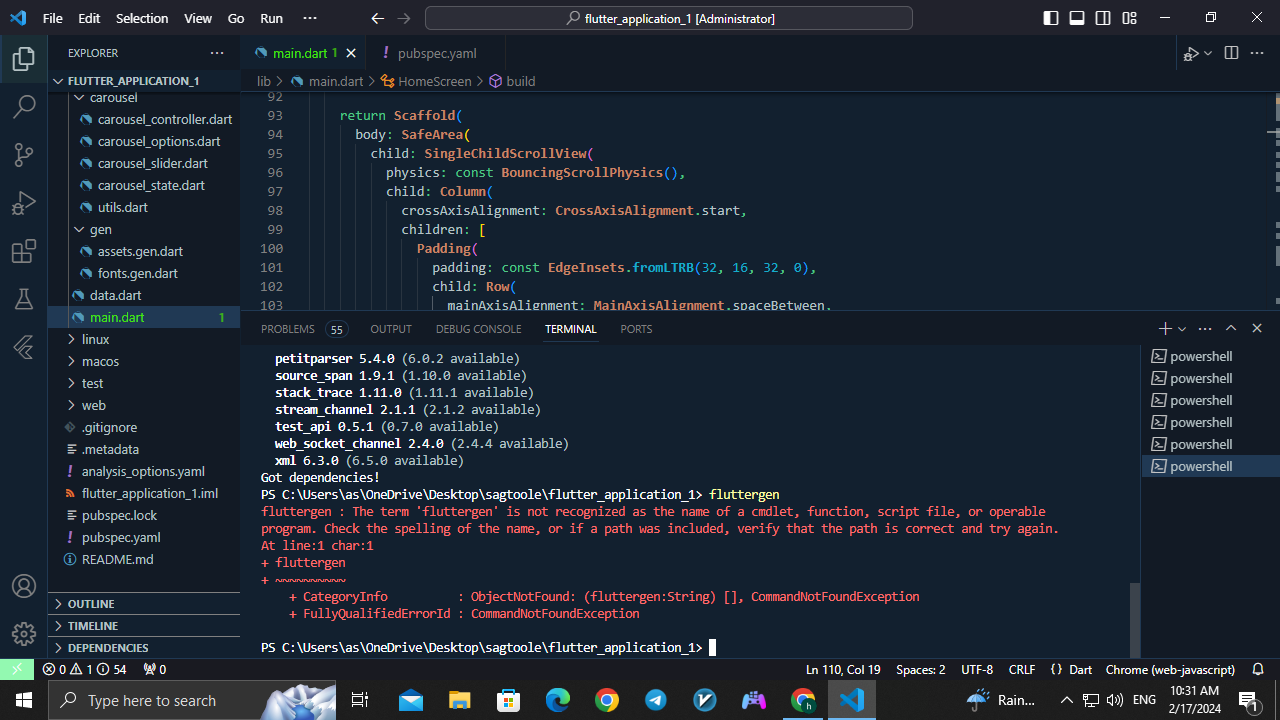Open the overflow menu ellipsis in menu bar
The image size is (1280, 720).
[x=309, y=18]
